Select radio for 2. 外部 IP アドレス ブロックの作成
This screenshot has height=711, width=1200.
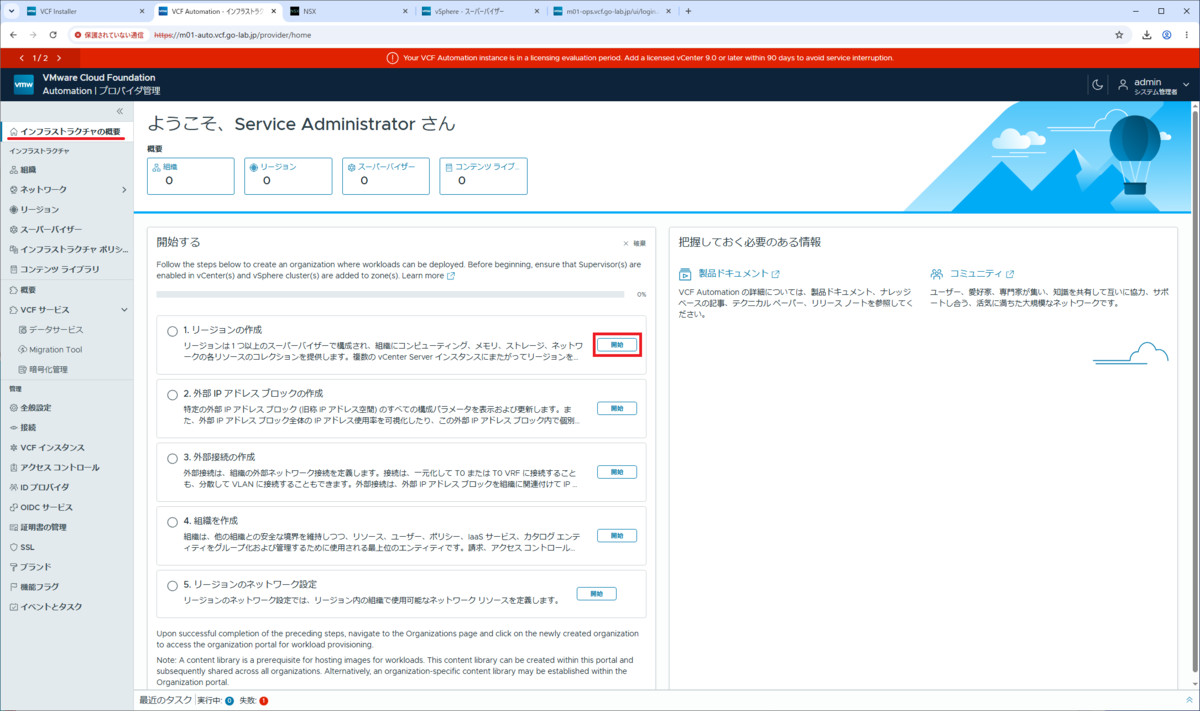[173, 395]
